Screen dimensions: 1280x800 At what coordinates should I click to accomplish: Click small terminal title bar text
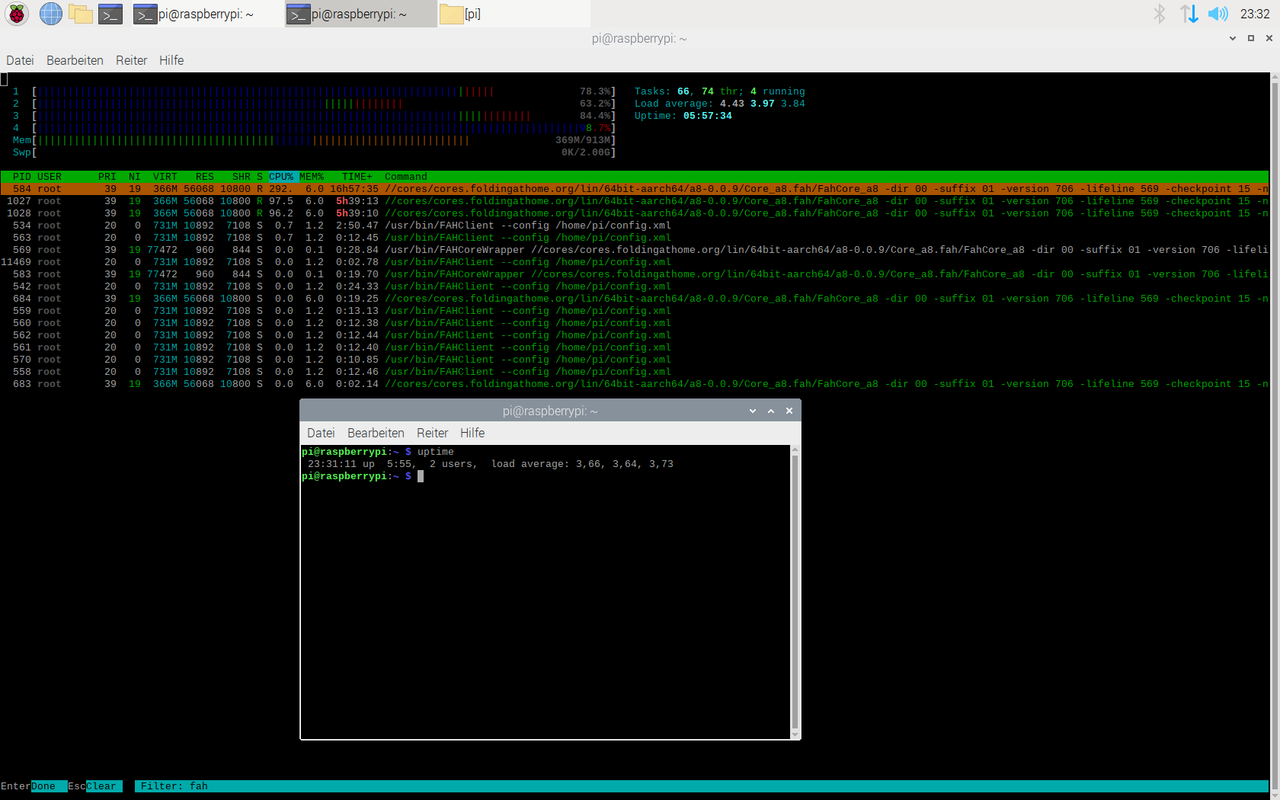pos(550,411)
